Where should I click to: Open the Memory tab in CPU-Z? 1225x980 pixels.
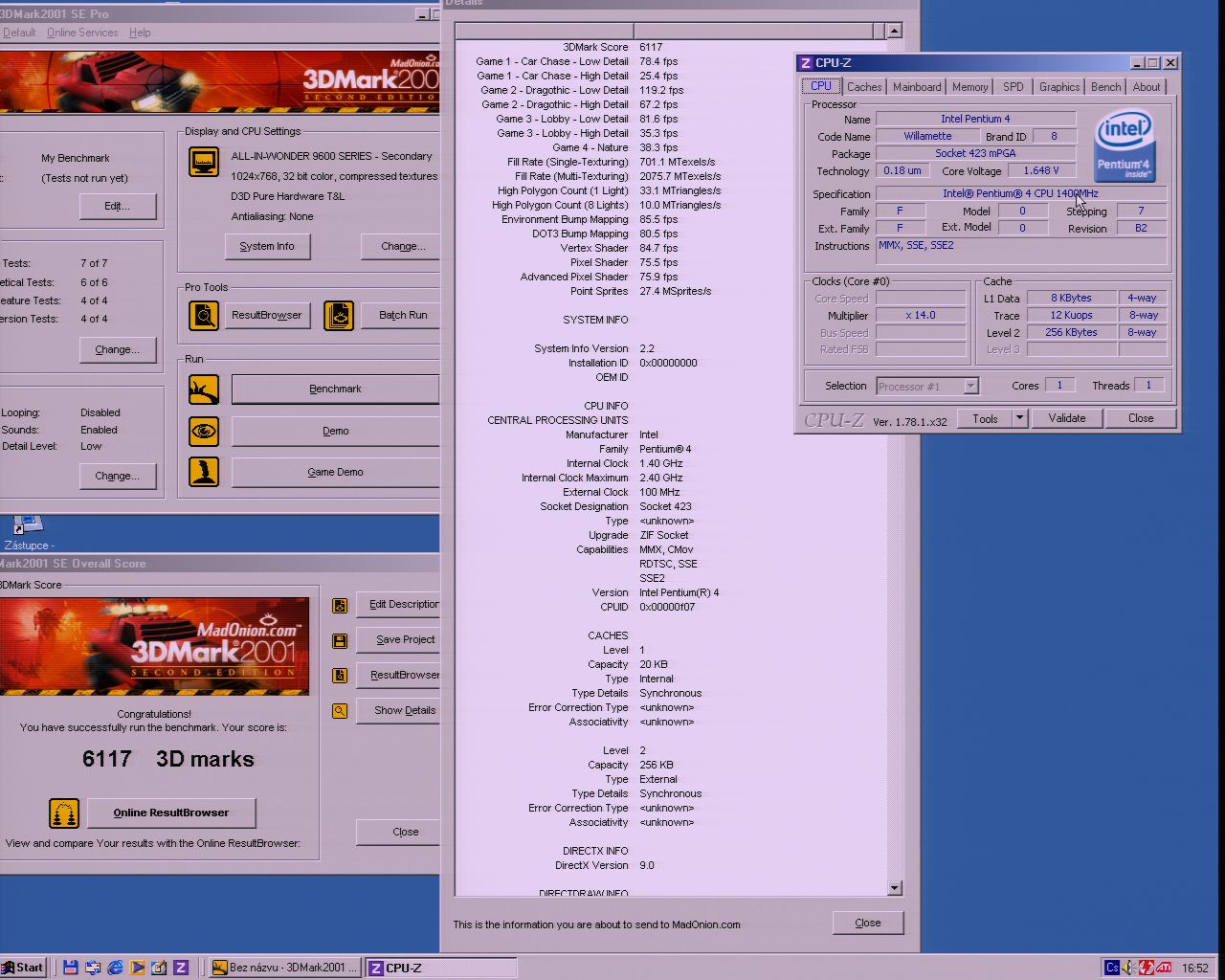pyautogui.click(x=969, y=86)
